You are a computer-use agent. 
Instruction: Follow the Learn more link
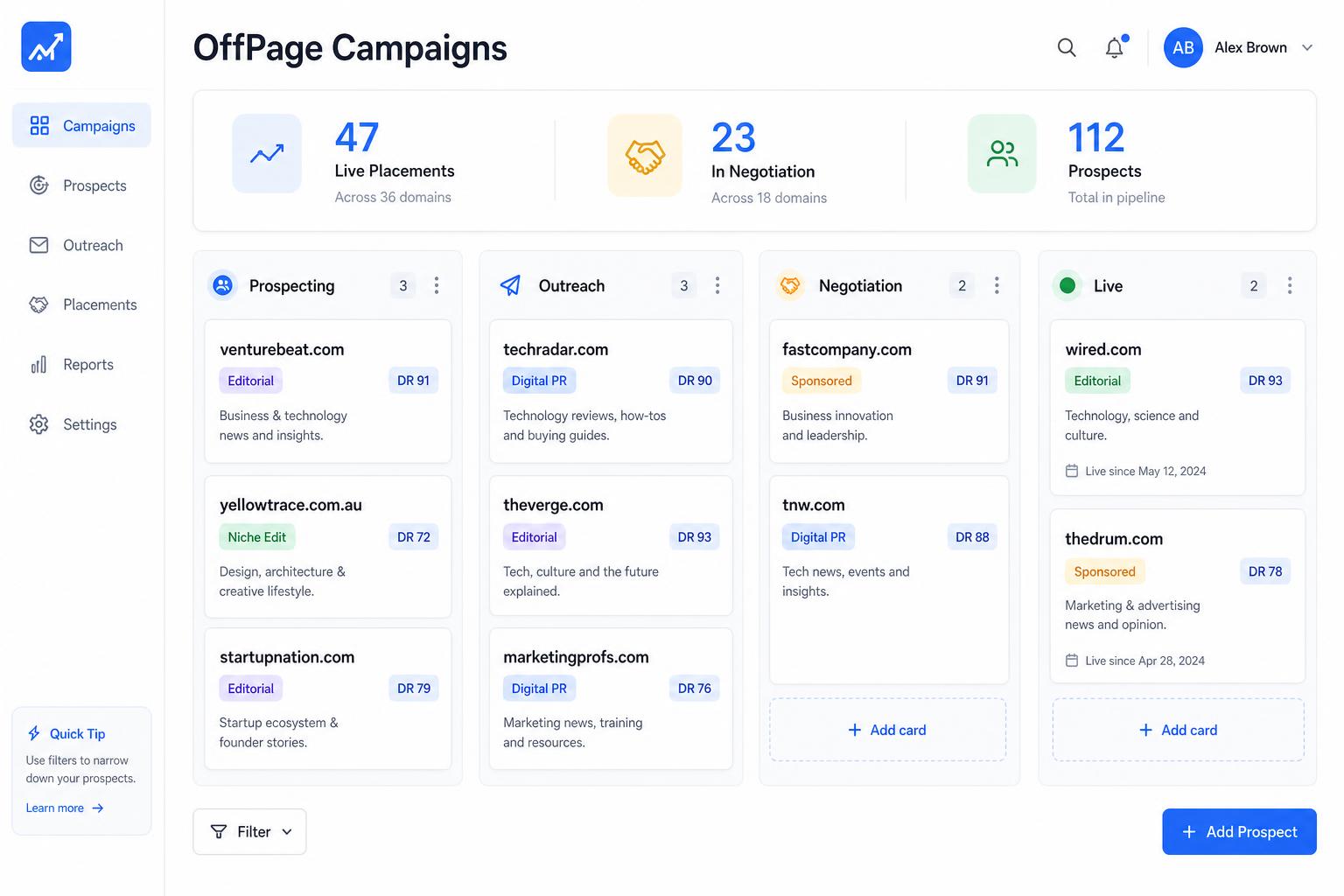point(65,808)
